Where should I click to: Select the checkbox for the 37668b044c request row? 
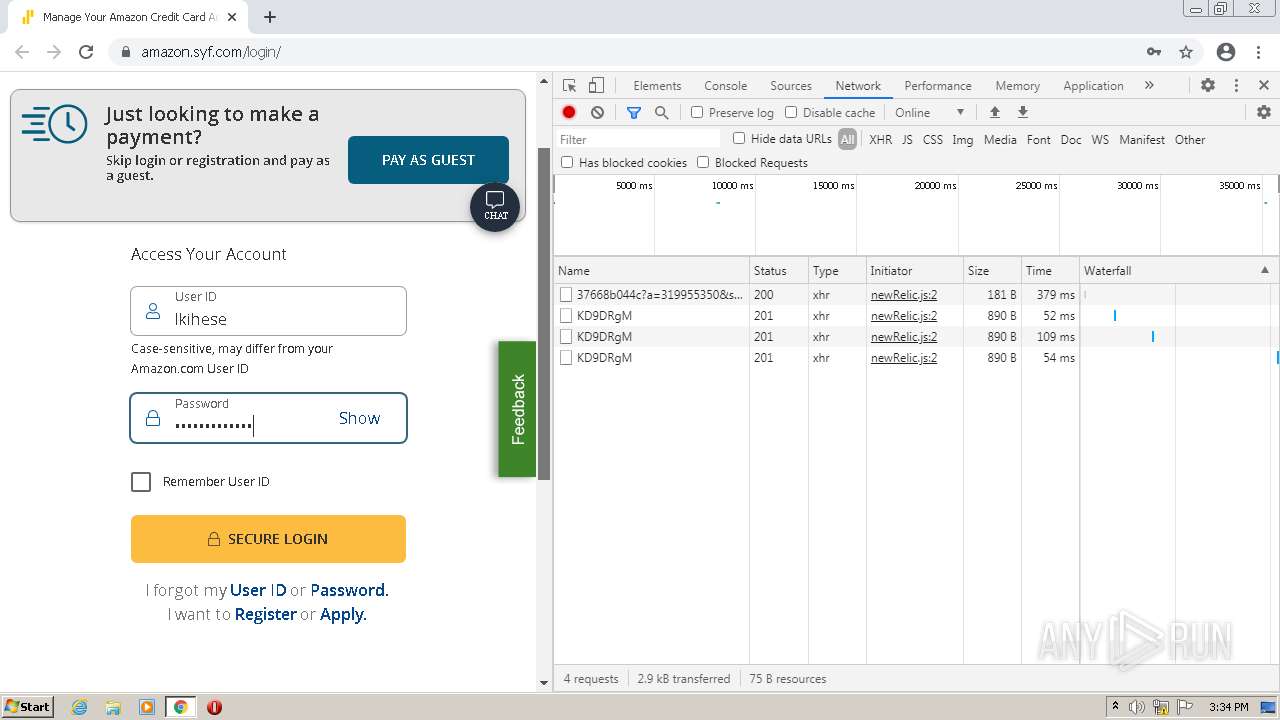pos(566,295)
